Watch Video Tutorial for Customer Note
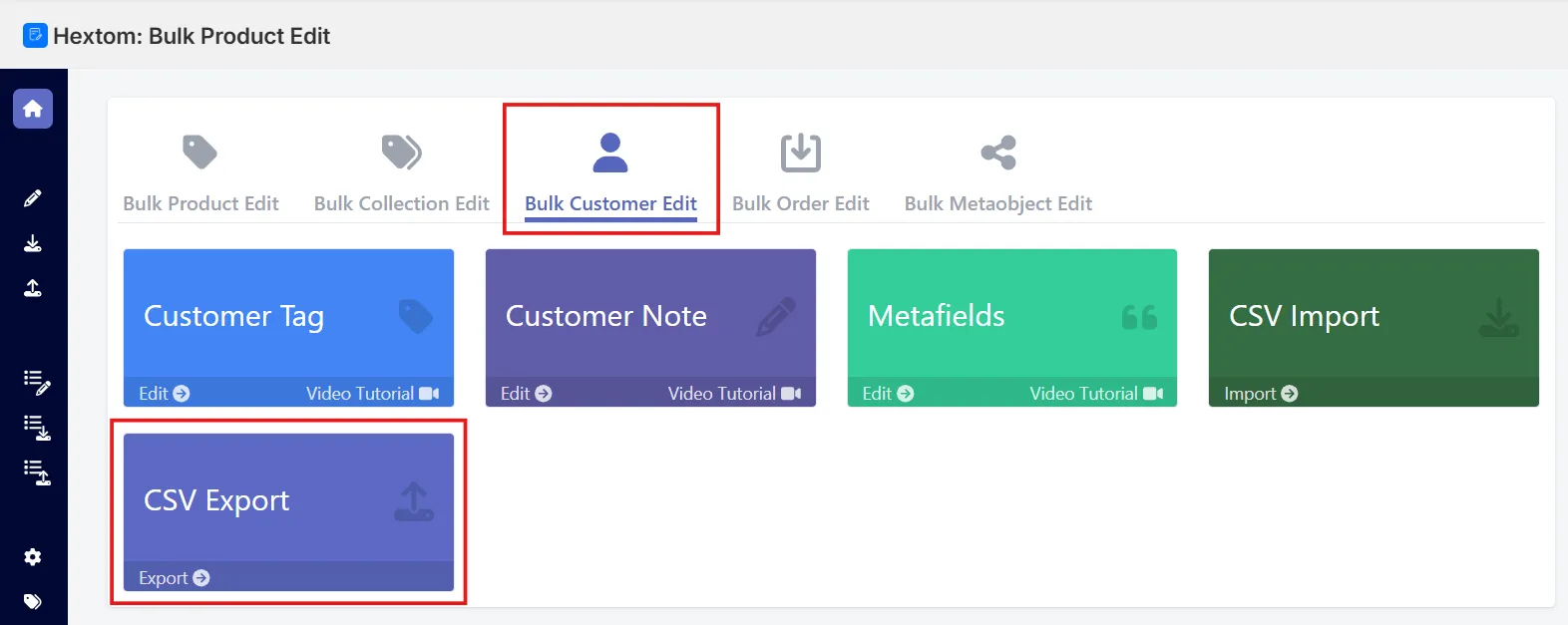Viewport: 1568px width, 625px height. 734,394
